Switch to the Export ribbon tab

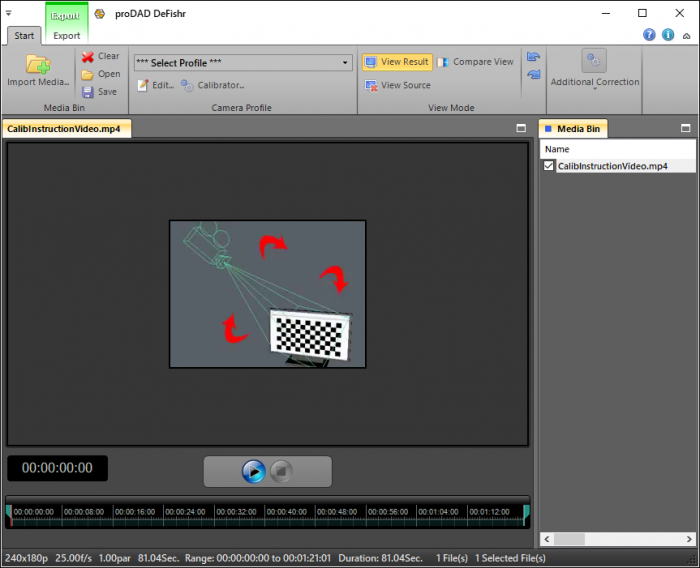(x=67, y=36)
